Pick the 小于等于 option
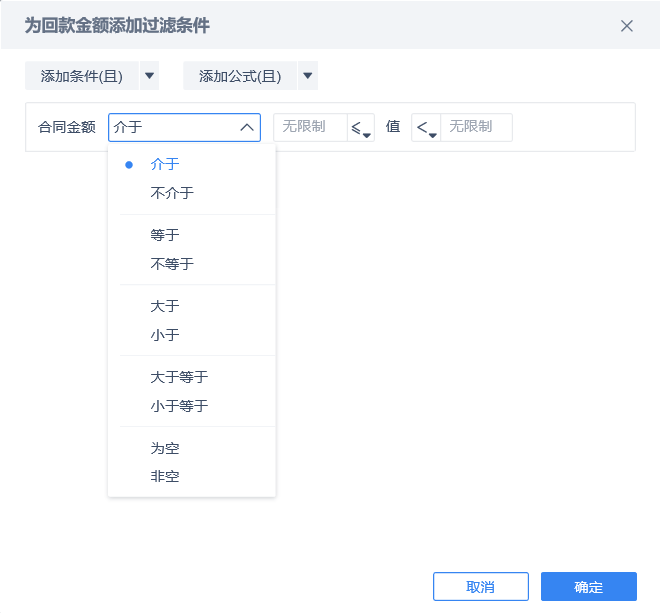The height and width of the screenshot is (613, 660). [x=179, y=406]
